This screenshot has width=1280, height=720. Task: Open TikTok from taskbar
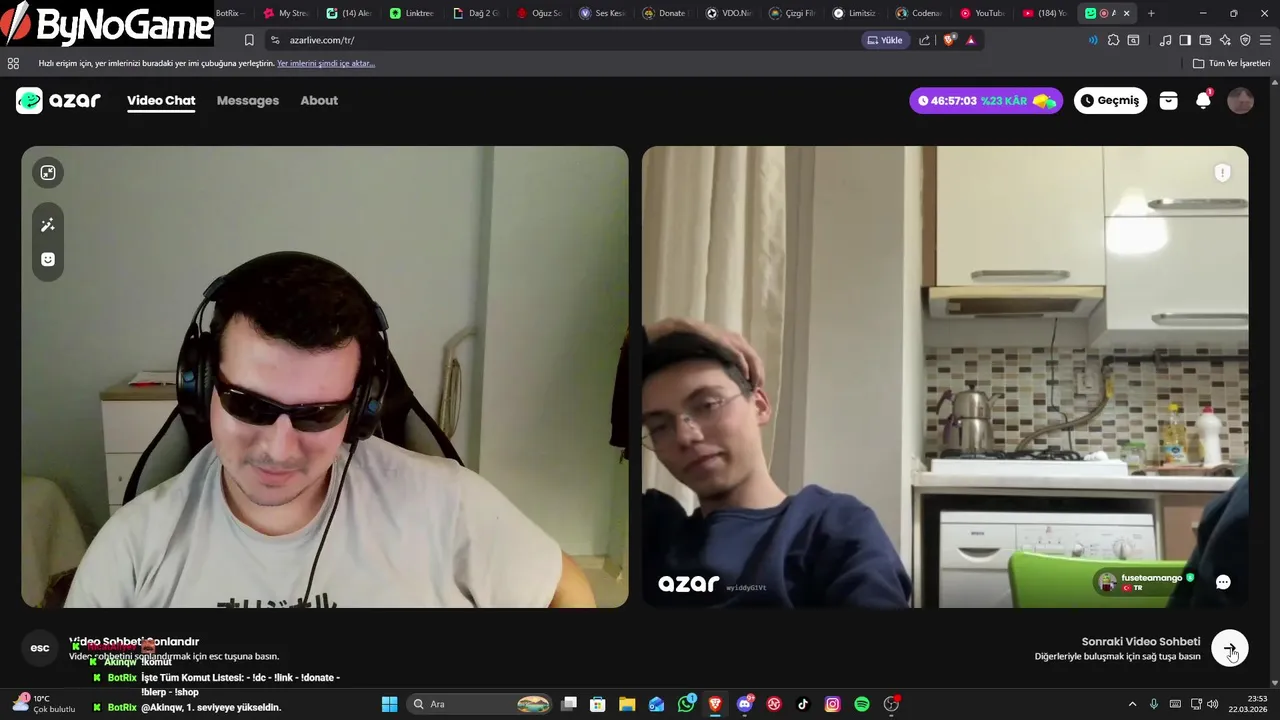[x=803, y=704]
